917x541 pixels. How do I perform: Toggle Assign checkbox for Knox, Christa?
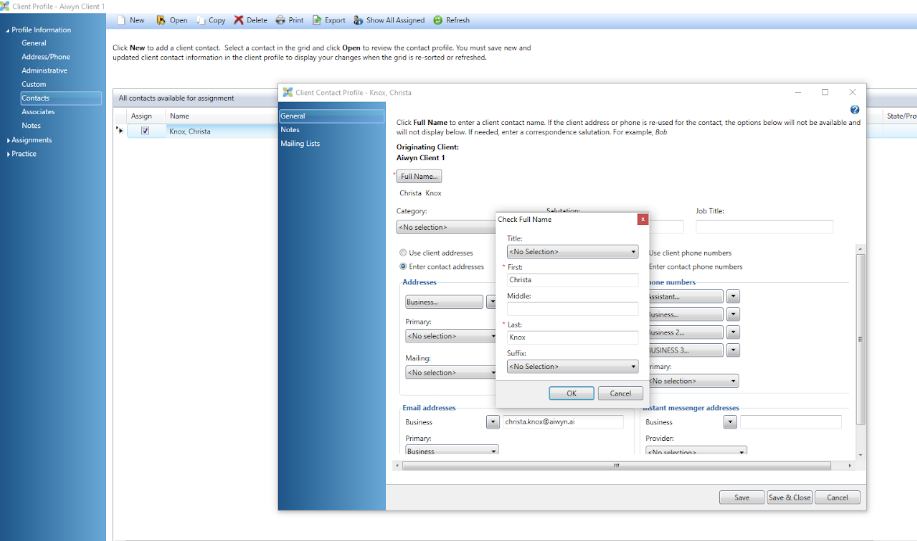[144, 131]
